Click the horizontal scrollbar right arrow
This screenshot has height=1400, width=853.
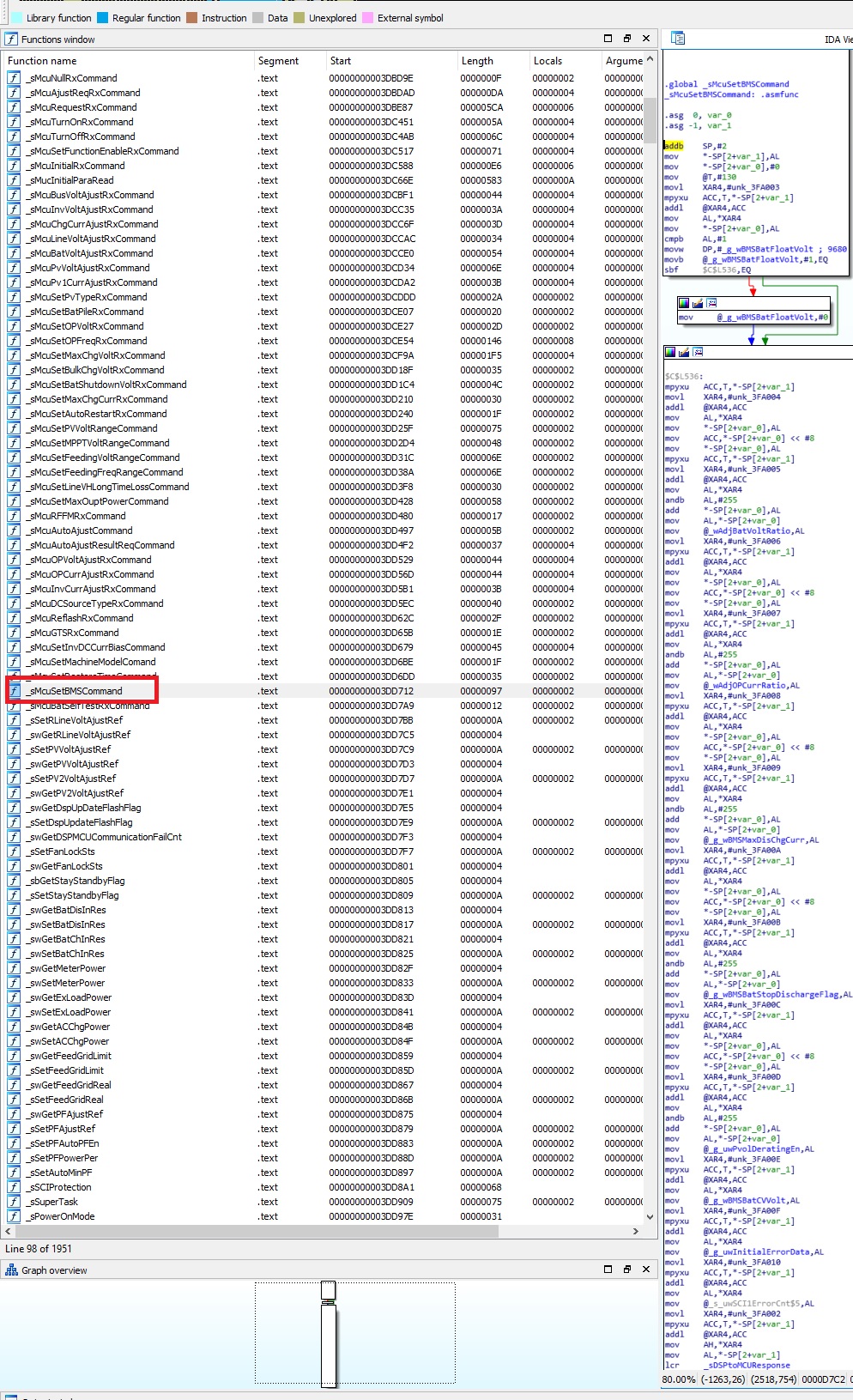tap(636, 1231)
